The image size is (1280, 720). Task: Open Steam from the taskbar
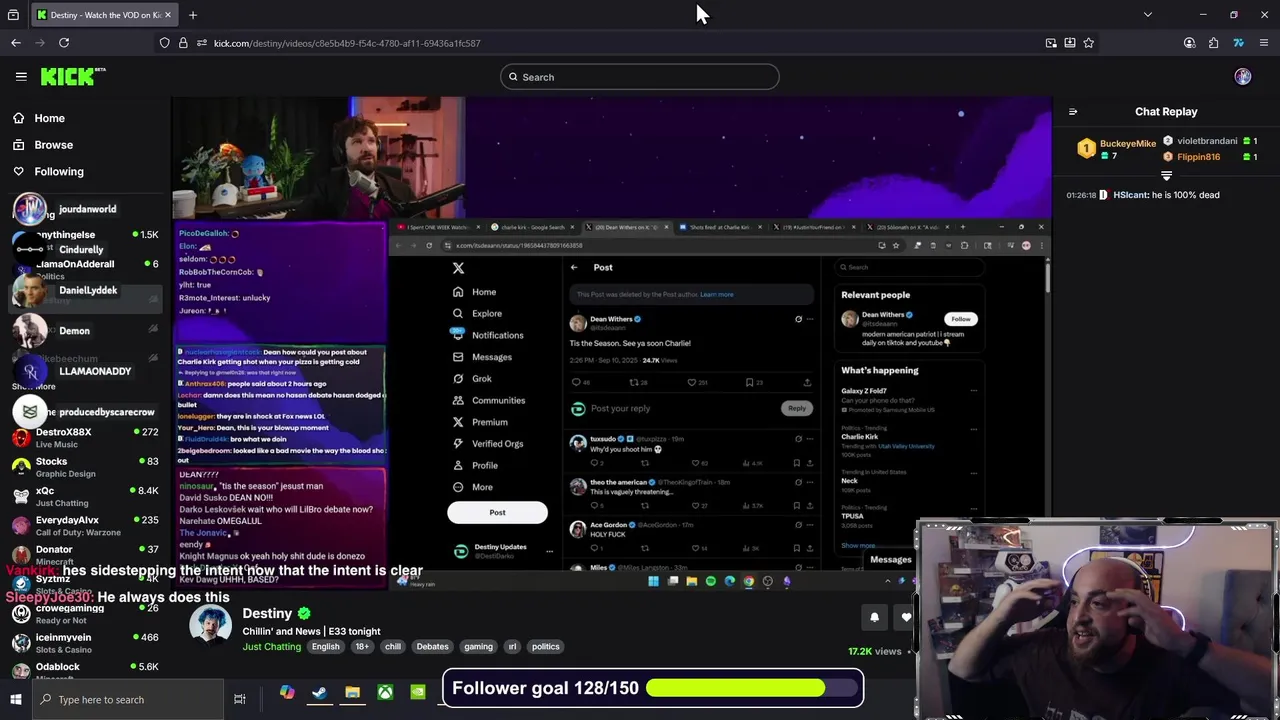point(320,693)
